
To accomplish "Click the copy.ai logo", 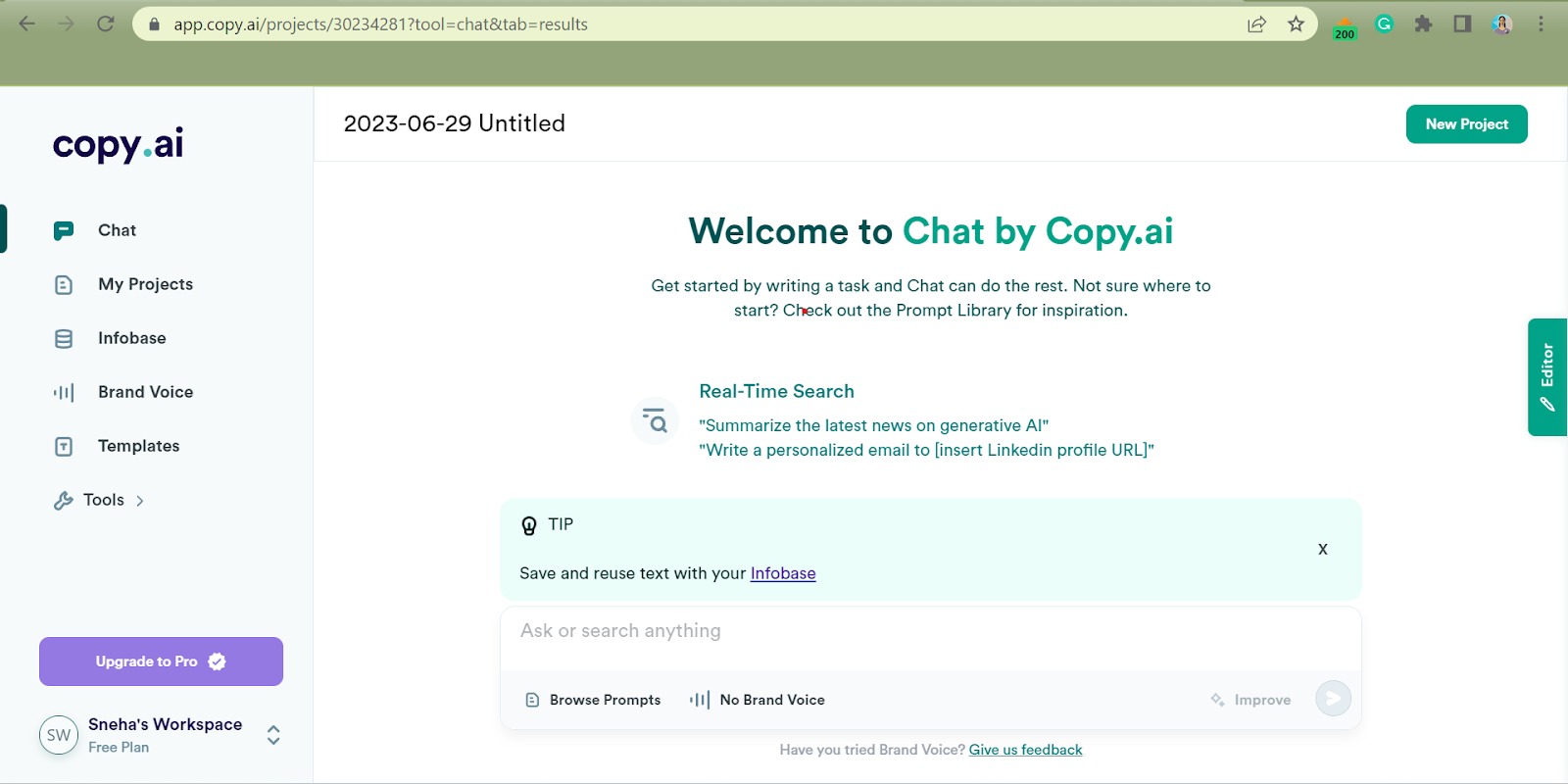I will pos(119,145).
